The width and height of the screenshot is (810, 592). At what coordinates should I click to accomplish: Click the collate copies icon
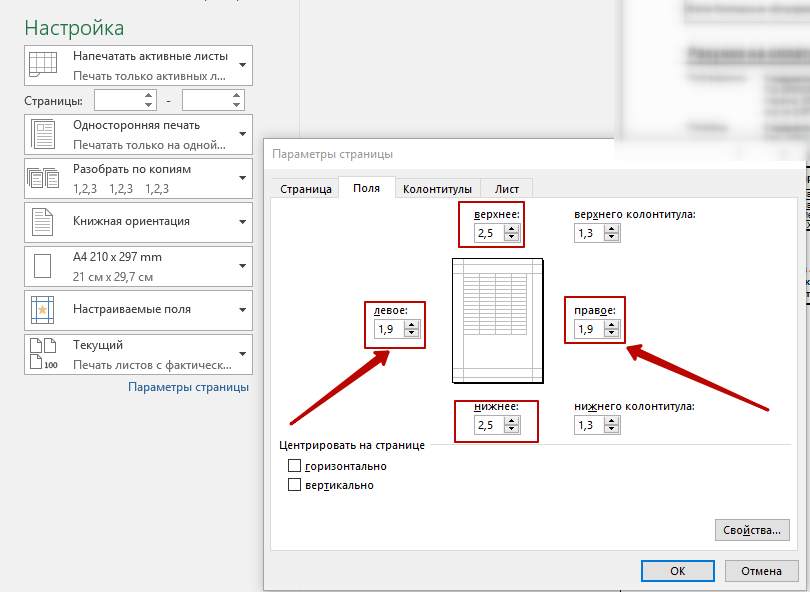pos(43,178)
